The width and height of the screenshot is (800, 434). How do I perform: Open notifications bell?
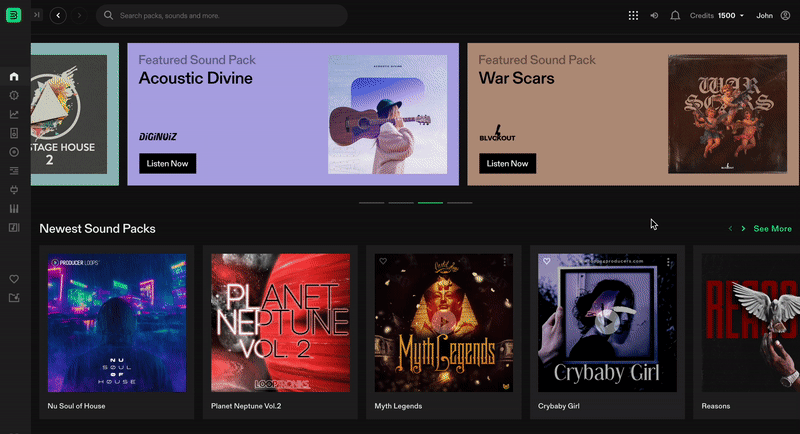click(675, 15)
